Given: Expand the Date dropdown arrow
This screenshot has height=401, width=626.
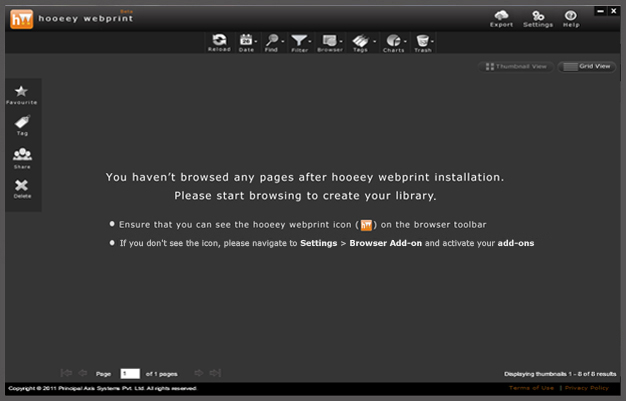Looking at the screenshot, I should pyautogui.click(x=256, y=41).
